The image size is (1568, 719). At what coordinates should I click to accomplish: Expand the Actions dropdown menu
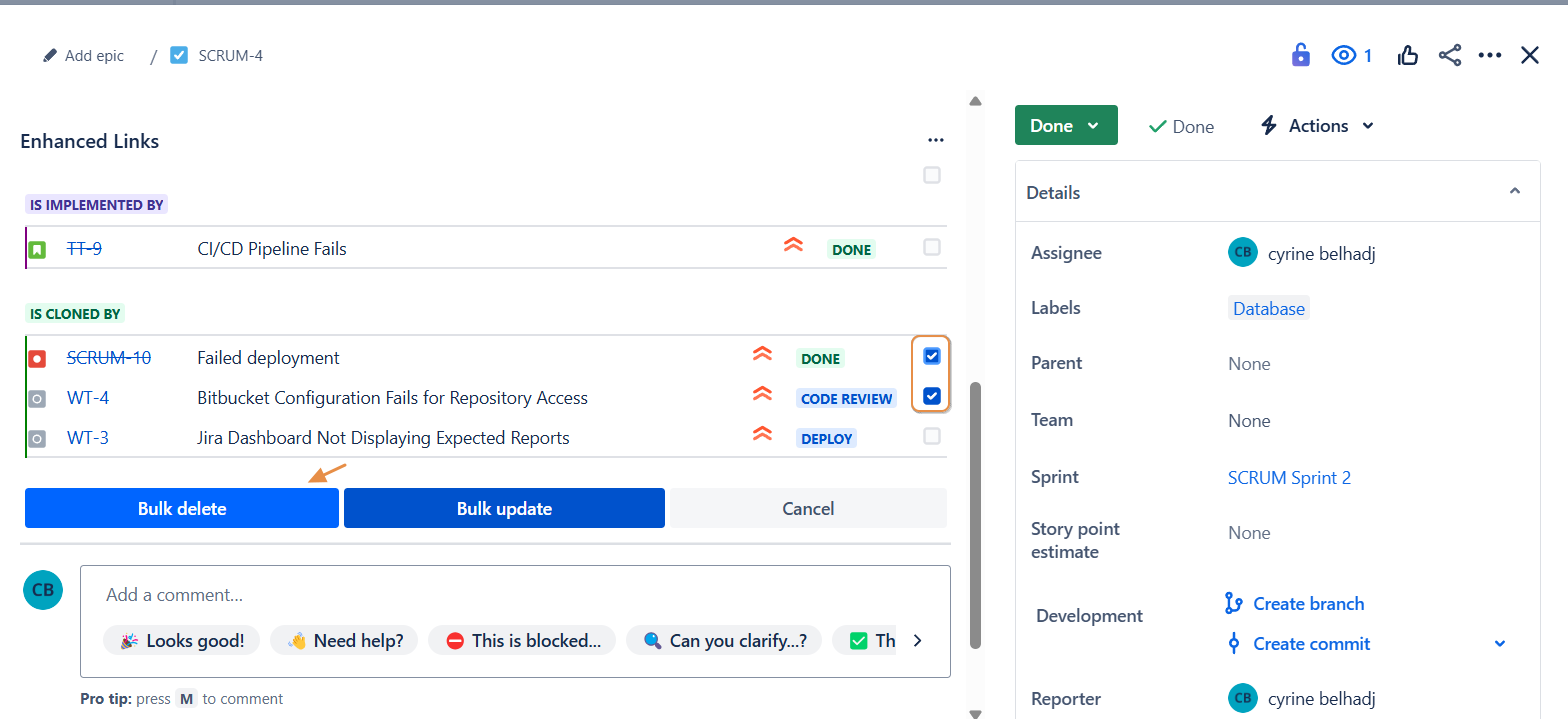click(x=1317, y=126)
